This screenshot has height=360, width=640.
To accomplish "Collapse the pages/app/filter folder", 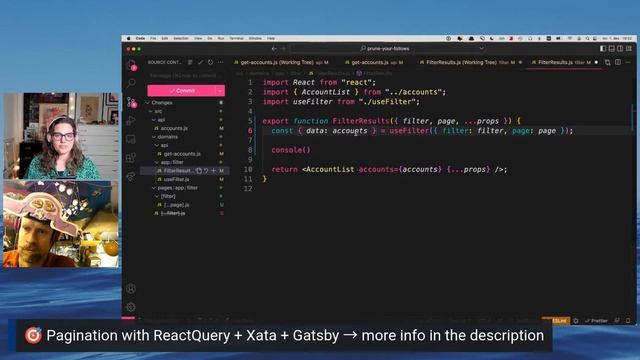I will coord(154,188).
